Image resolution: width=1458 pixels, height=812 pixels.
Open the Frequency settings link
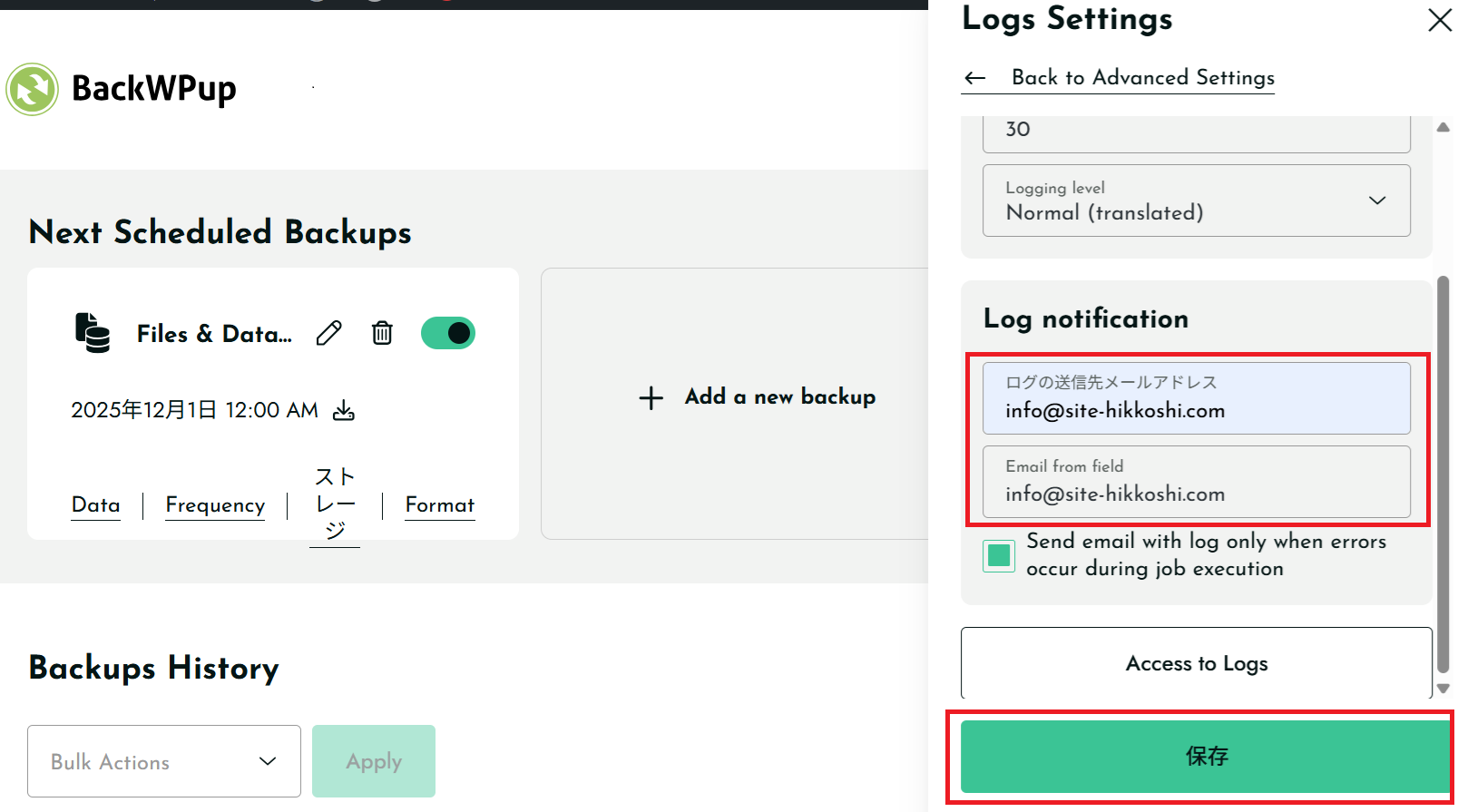coord(215,505)
